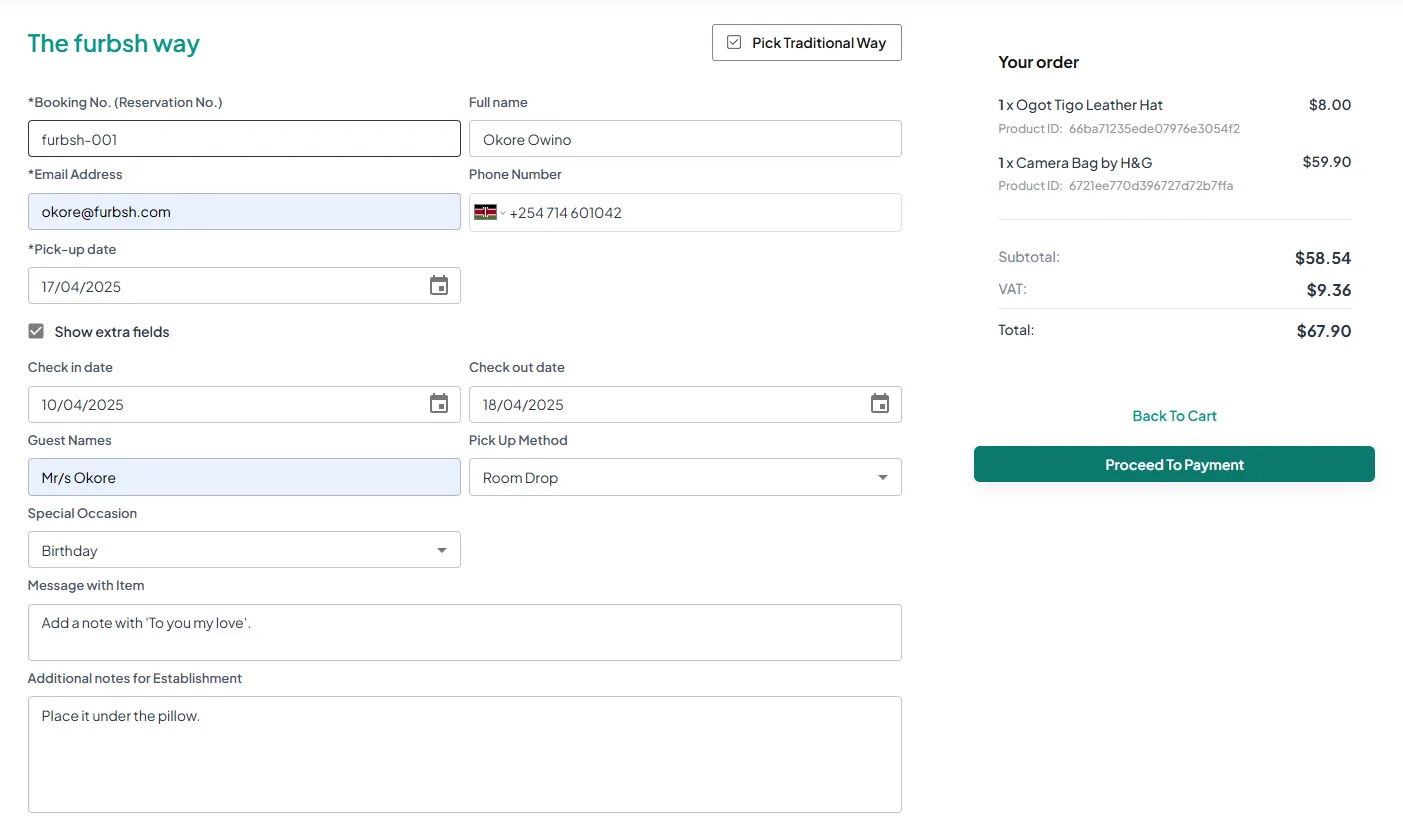Open the Pick-up date calendar icon

[x=439, y=286]
